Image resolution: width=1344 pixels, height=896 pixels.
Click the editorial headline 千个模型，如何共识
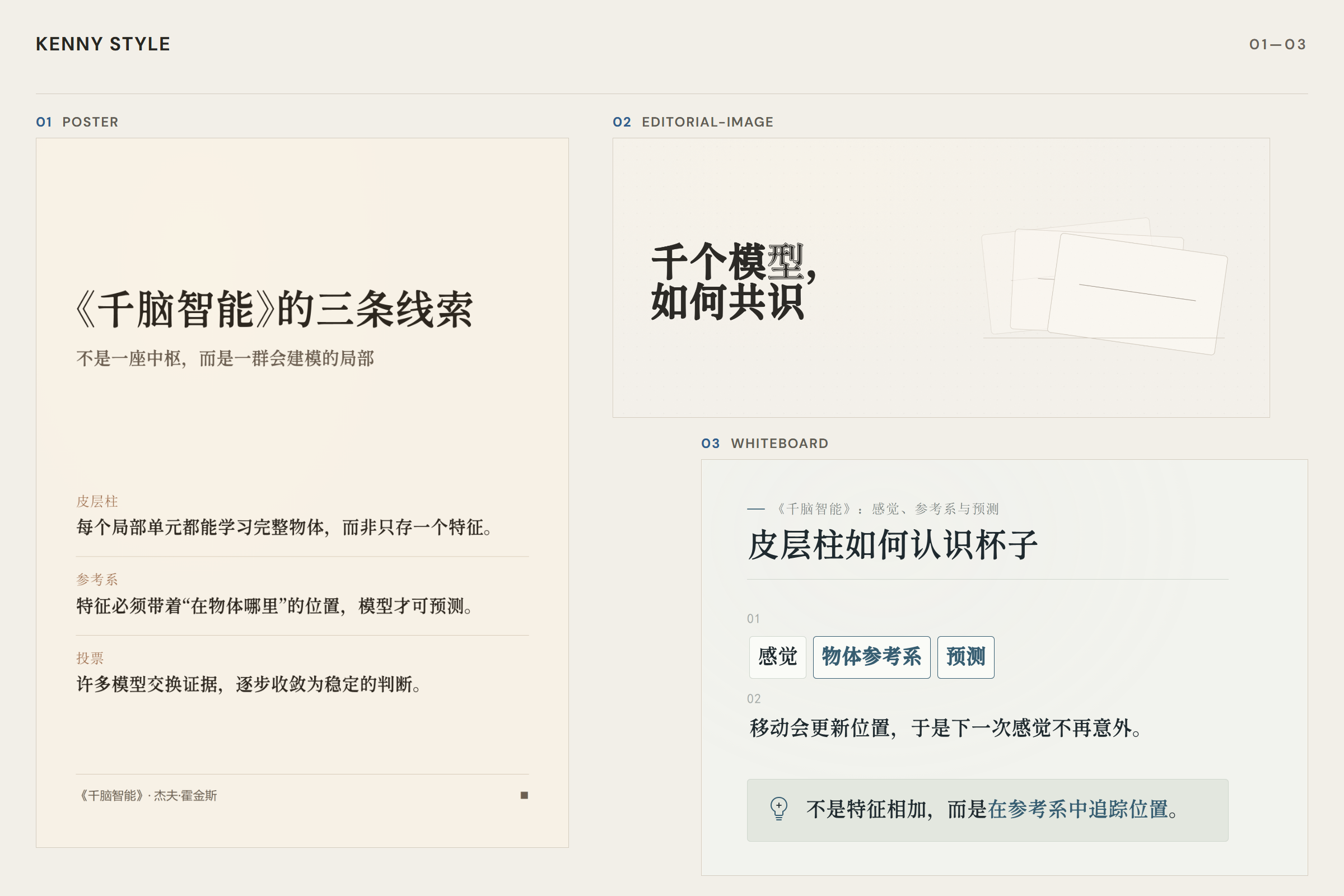coord(734,281)
